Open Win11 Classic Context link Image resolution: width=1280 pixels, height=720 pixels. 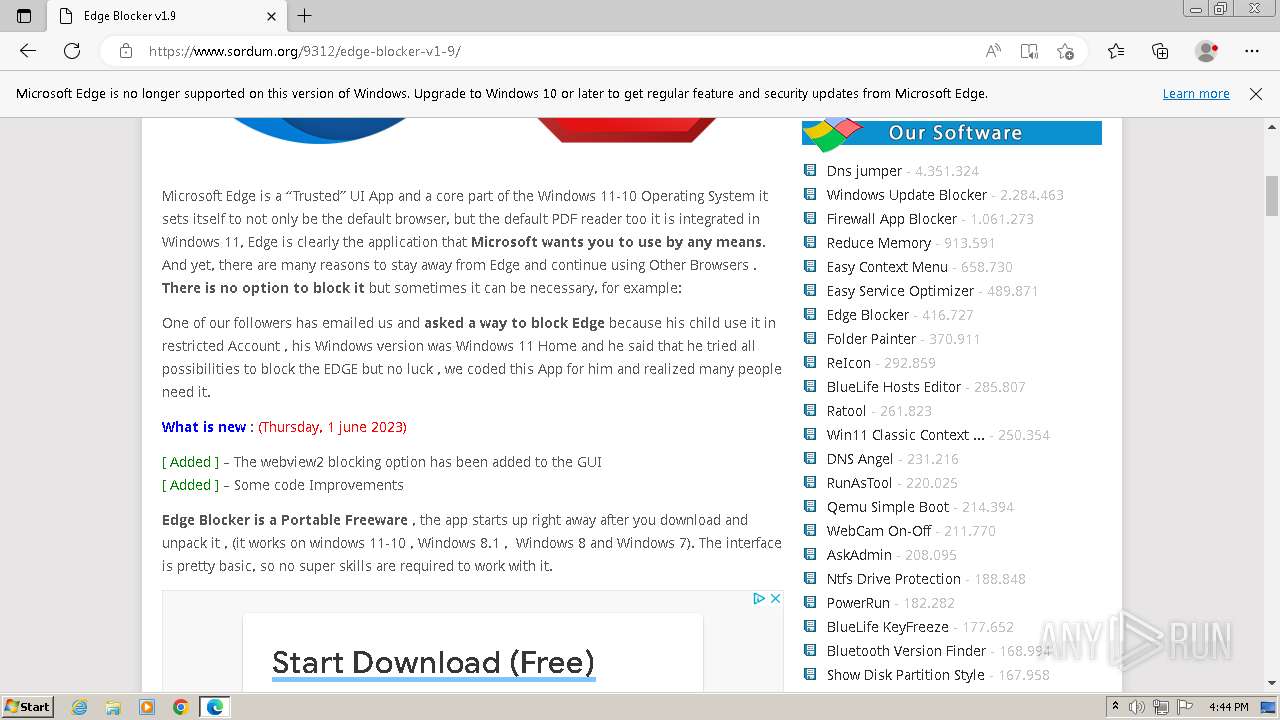[x=905, y=435]
